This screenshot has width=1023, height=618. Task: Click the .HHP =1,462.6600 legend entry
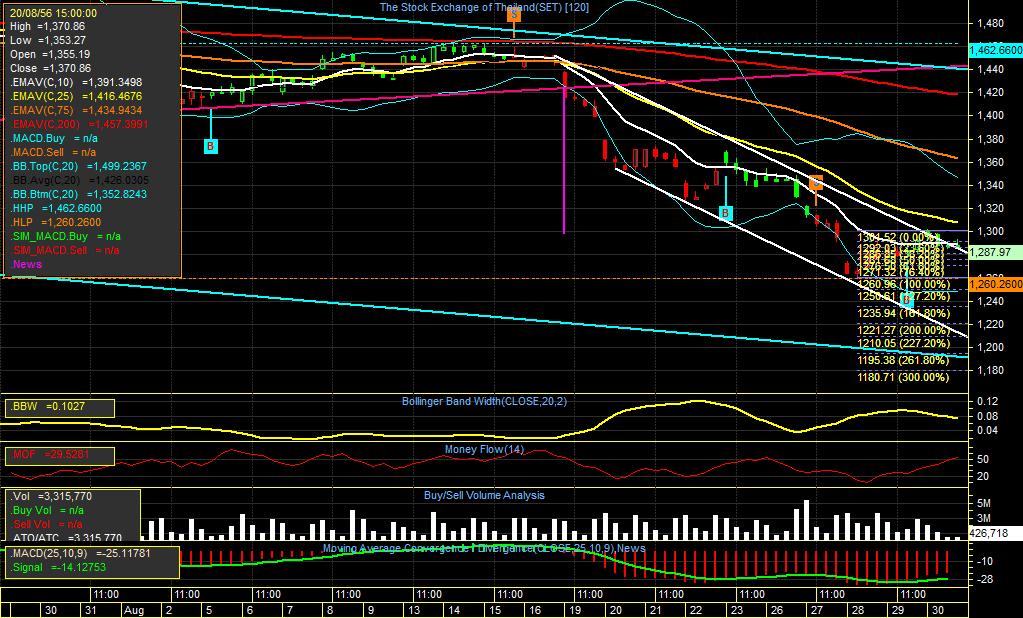point(55,208)
